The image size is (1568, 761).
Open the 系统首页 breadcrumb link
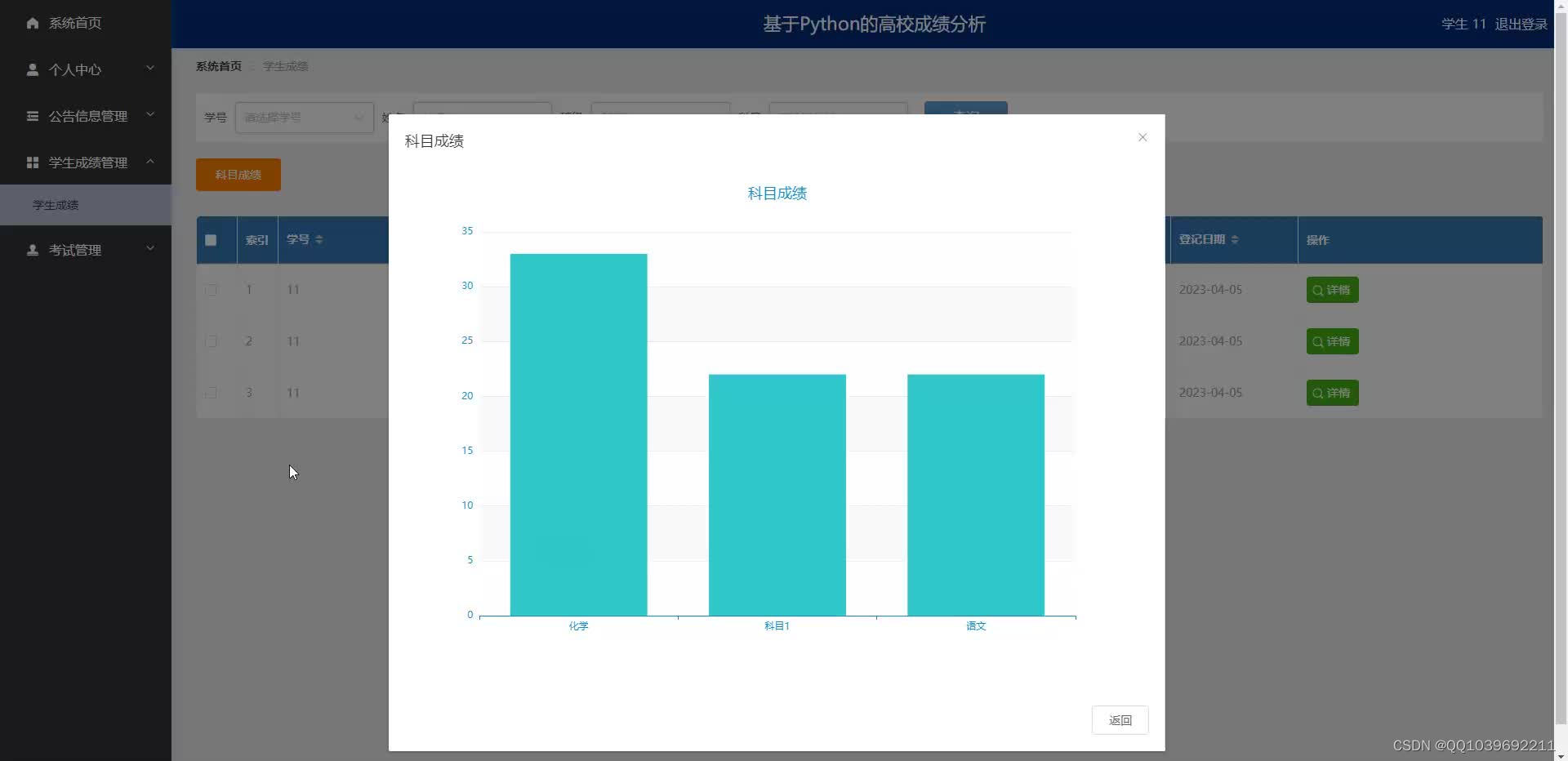[218, 66]
